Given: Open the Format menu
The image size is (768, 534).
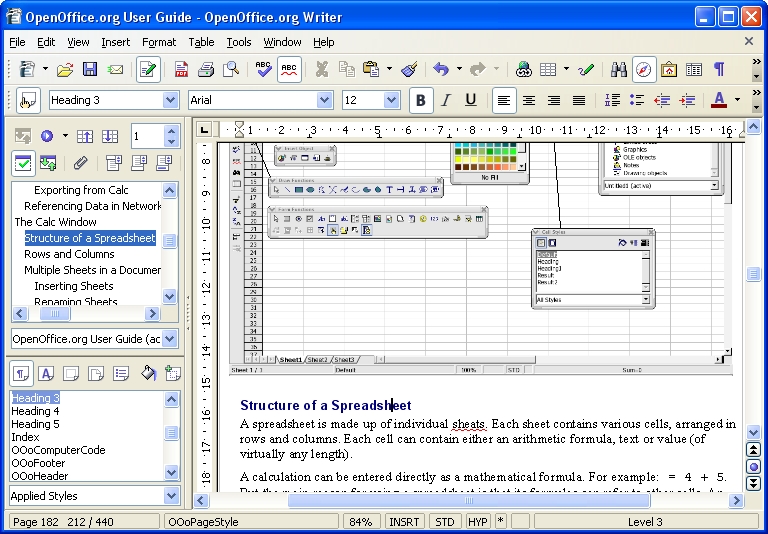Looking at the screenshot, I should click(x=159, y=42).
